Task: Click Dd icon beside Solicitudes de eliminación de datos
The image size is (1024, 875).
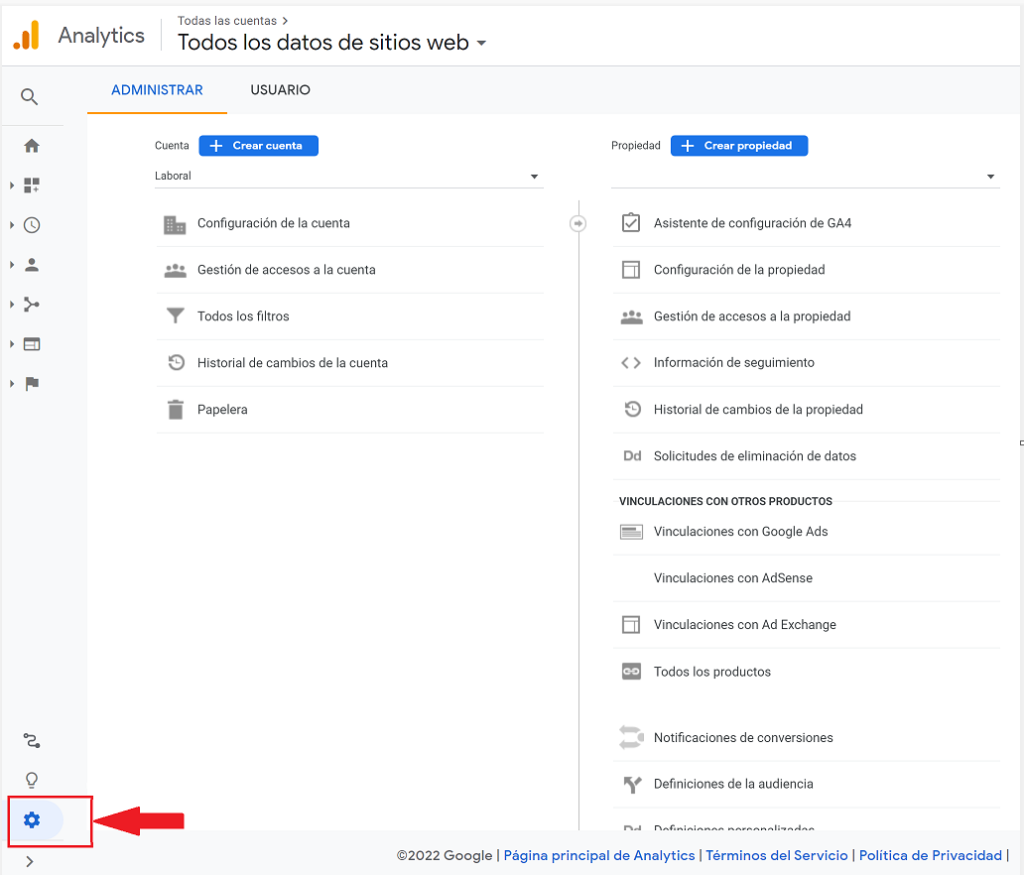Action: [x=632, y=456]
